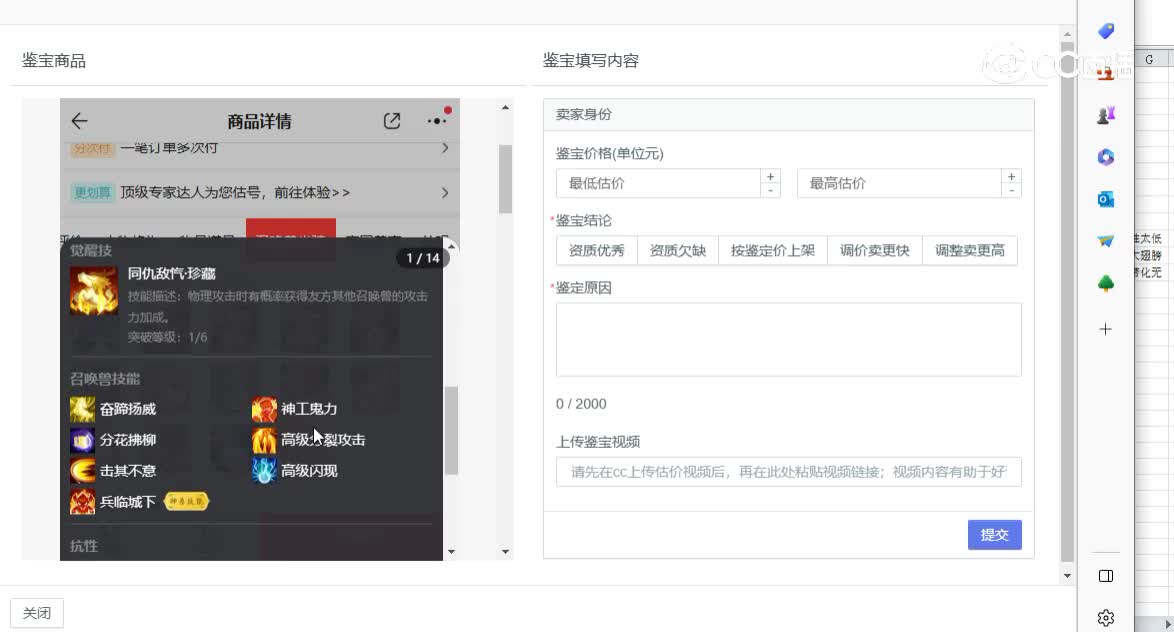The image size is (1174, 632).
Task: Increase 最低估价 with its plus stepper
Action: click(x=770, y=176)
